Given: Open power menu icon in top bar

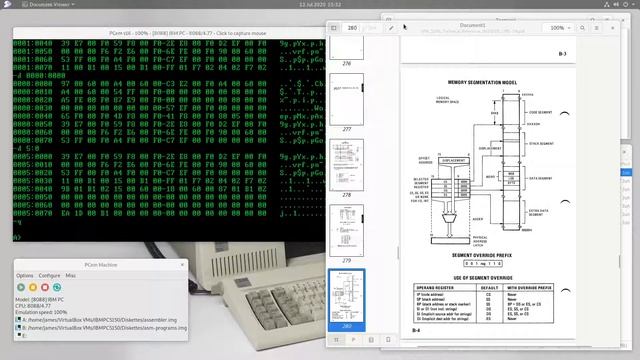Looking at the screenshot, I should 625,4.
